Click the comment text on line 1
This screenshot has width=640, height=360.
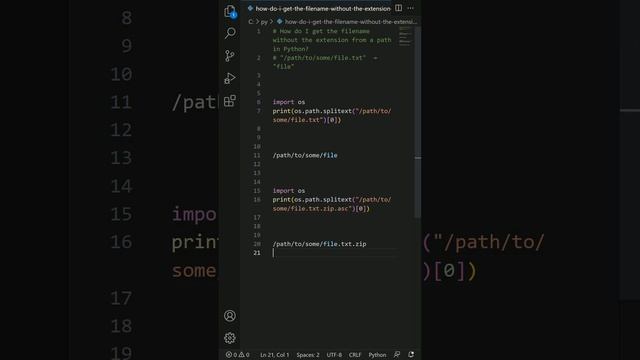pos(332,40)
